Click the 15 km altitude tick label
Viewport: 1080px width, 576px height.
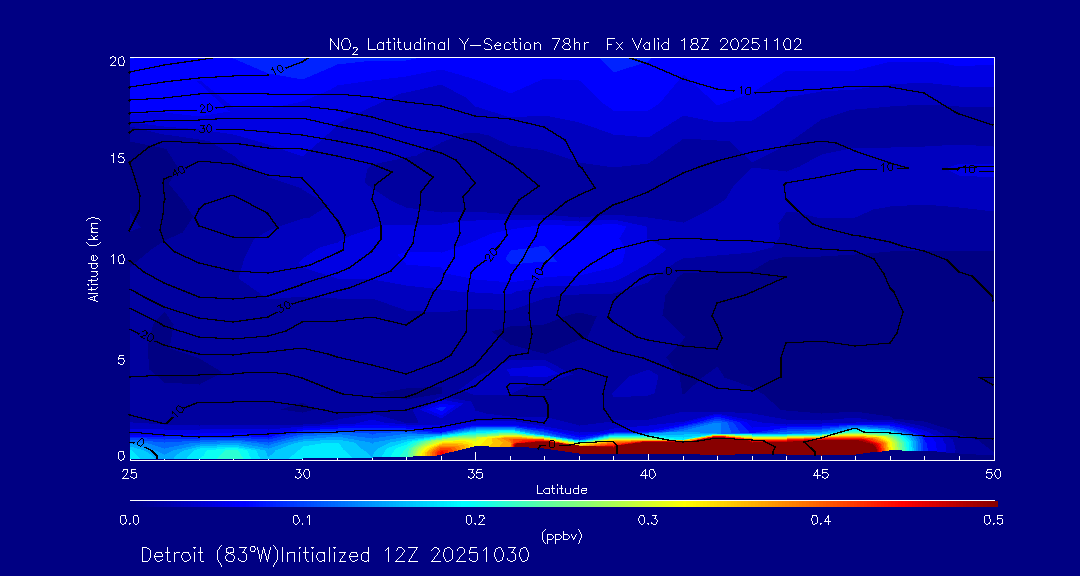116,159
